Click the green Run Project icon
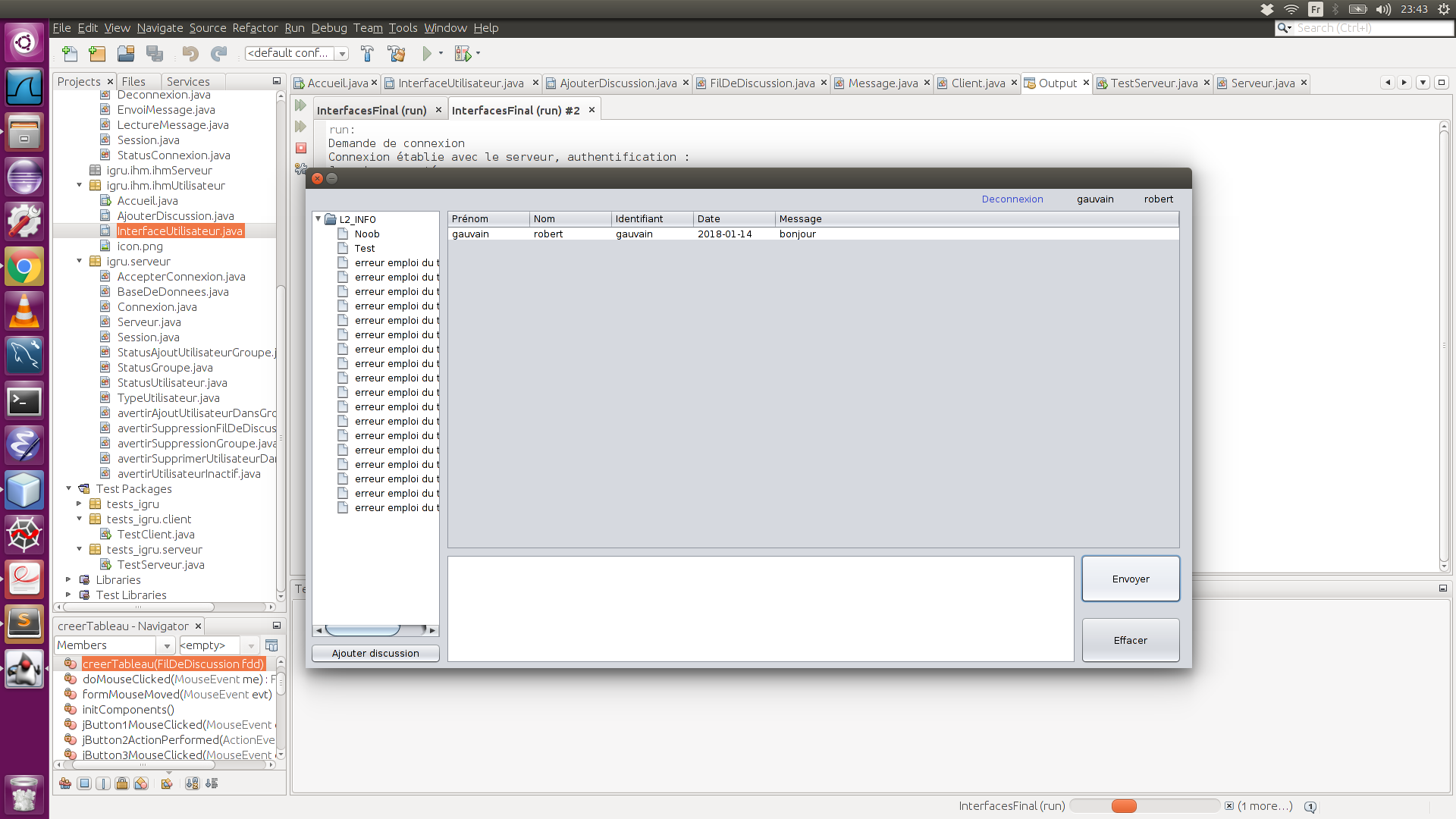 pos(427,53)
